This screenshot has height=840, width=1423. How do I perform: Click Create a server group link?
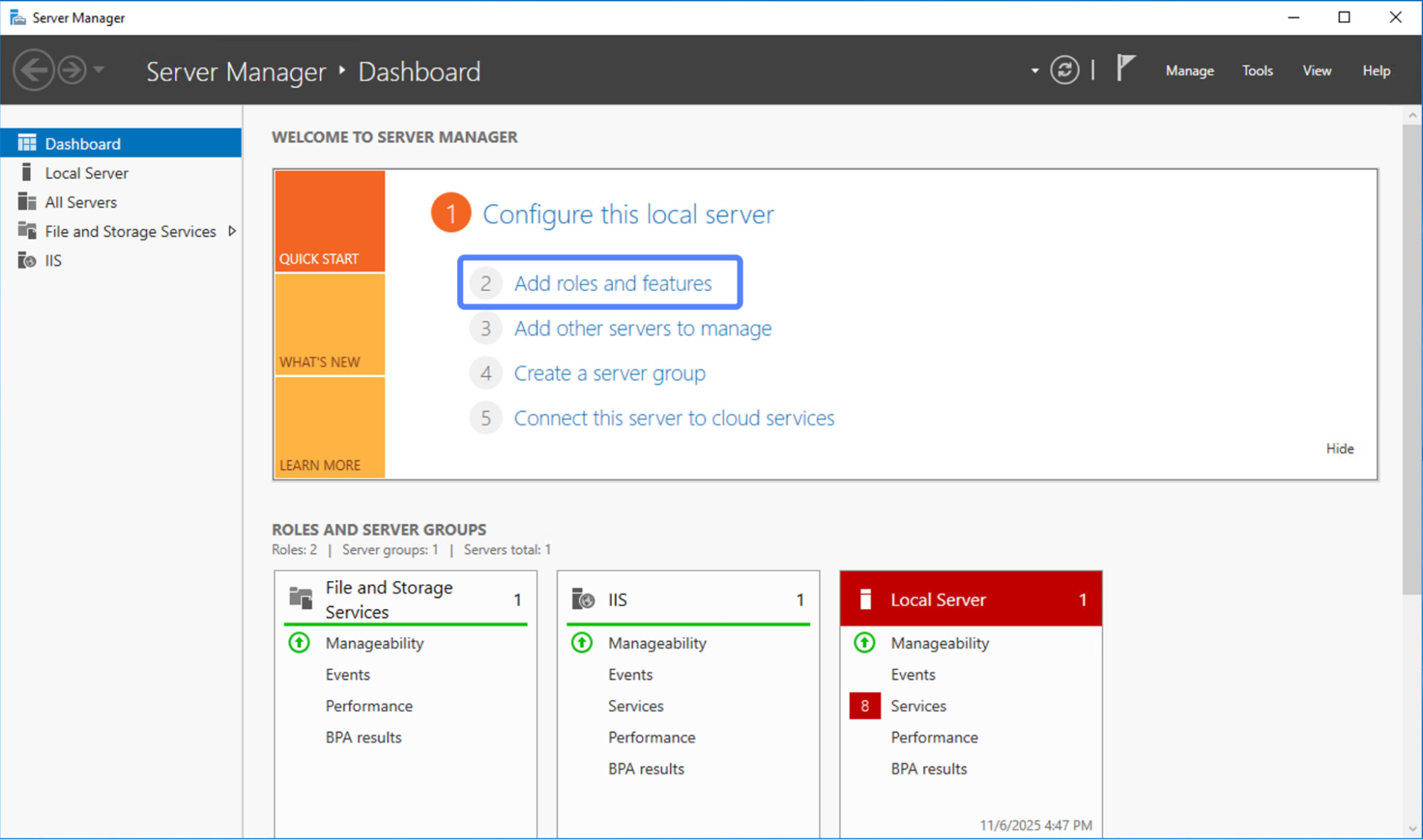[609, 373]
